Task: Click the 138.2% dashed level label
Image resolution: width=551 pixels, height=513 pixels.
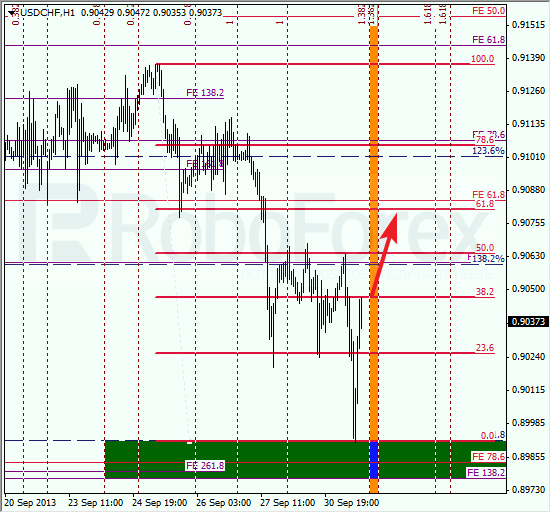Action: 488,259
